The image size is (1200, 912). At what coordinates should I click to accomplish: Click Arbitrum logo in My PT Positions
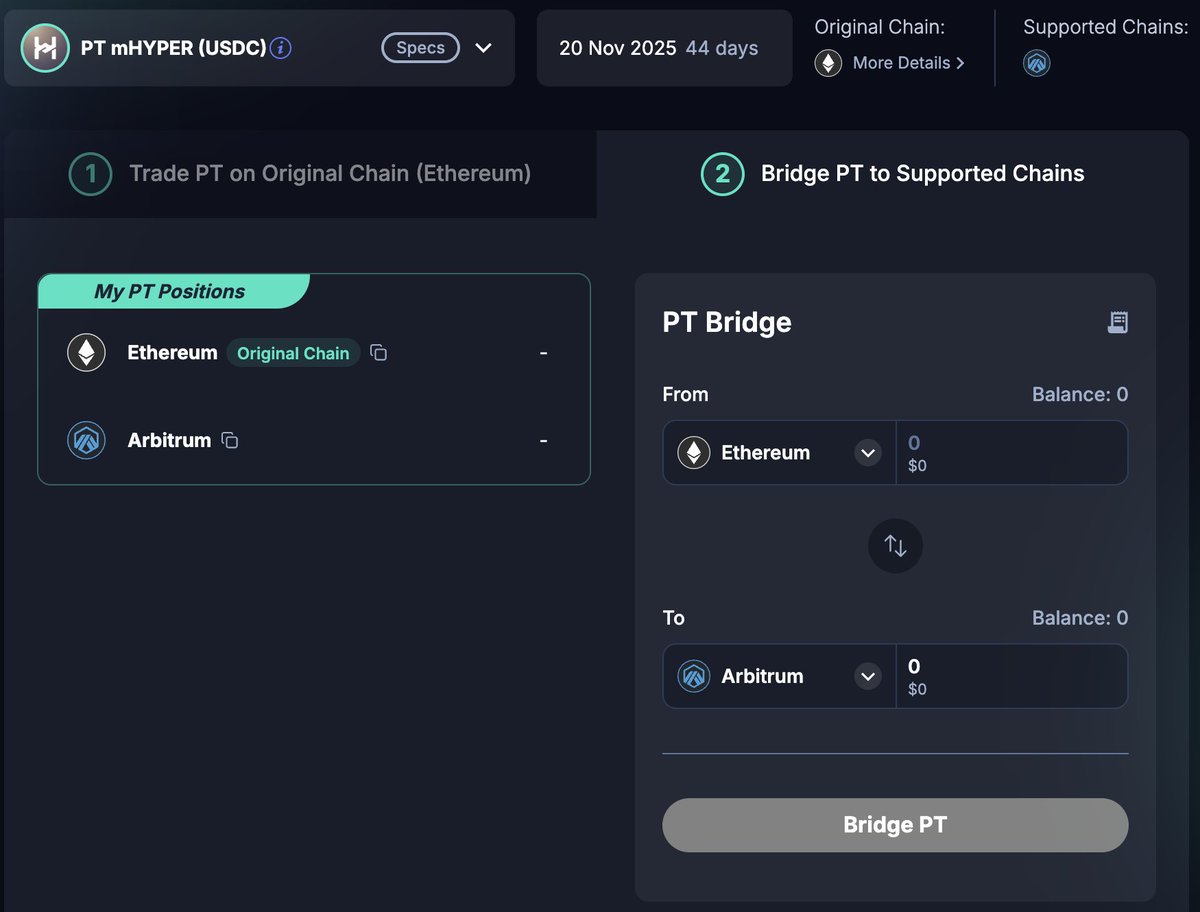point(86,440)
